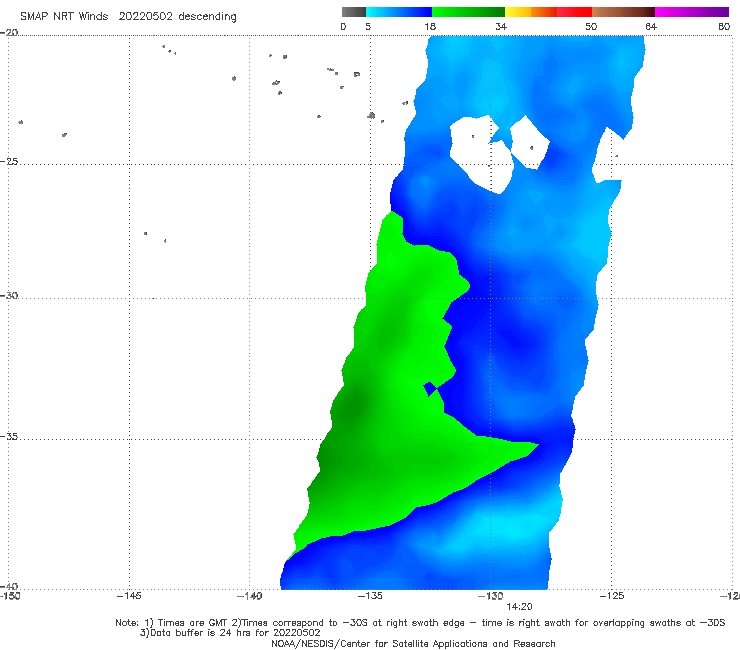Click the longitude label "-145"
This screenshot has height=650, width=740.
[129, 596]
